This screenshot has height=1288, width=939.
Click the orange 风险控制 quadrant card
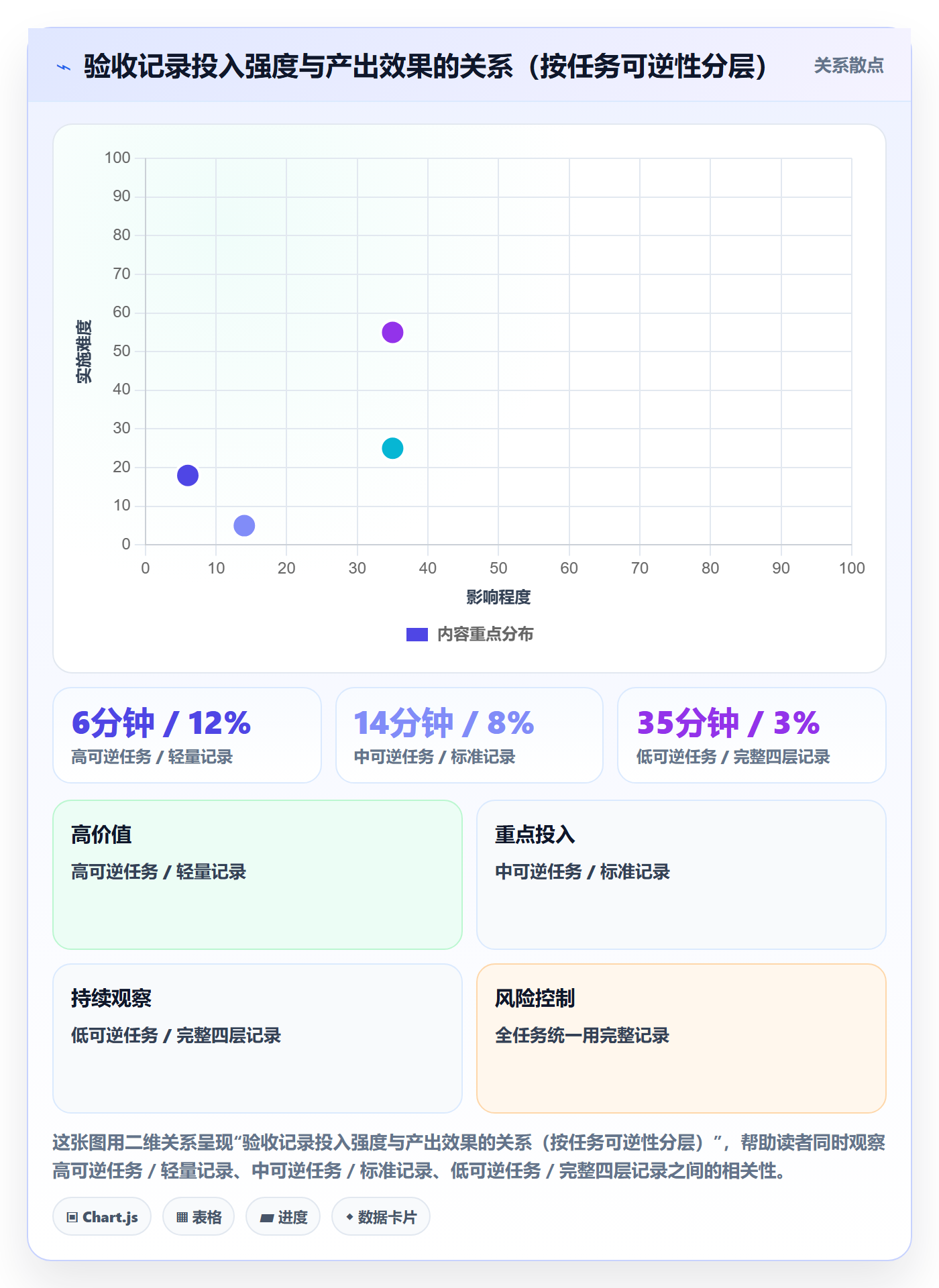point(681,1038)
